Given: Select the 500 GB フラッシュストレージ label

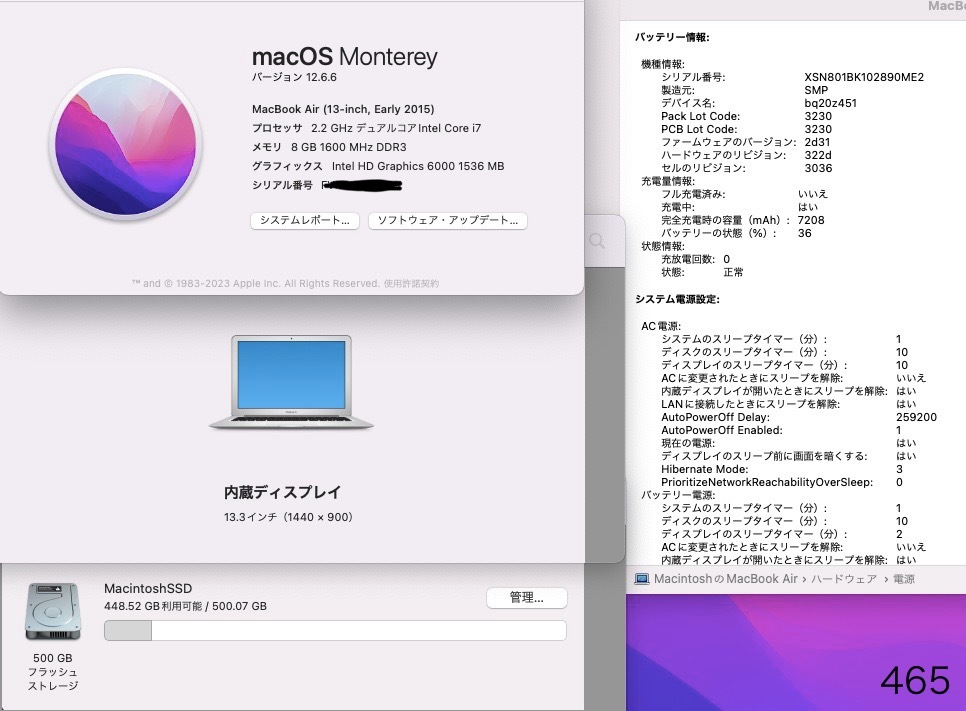Looking at the screenshot, I should coord(53,672).
